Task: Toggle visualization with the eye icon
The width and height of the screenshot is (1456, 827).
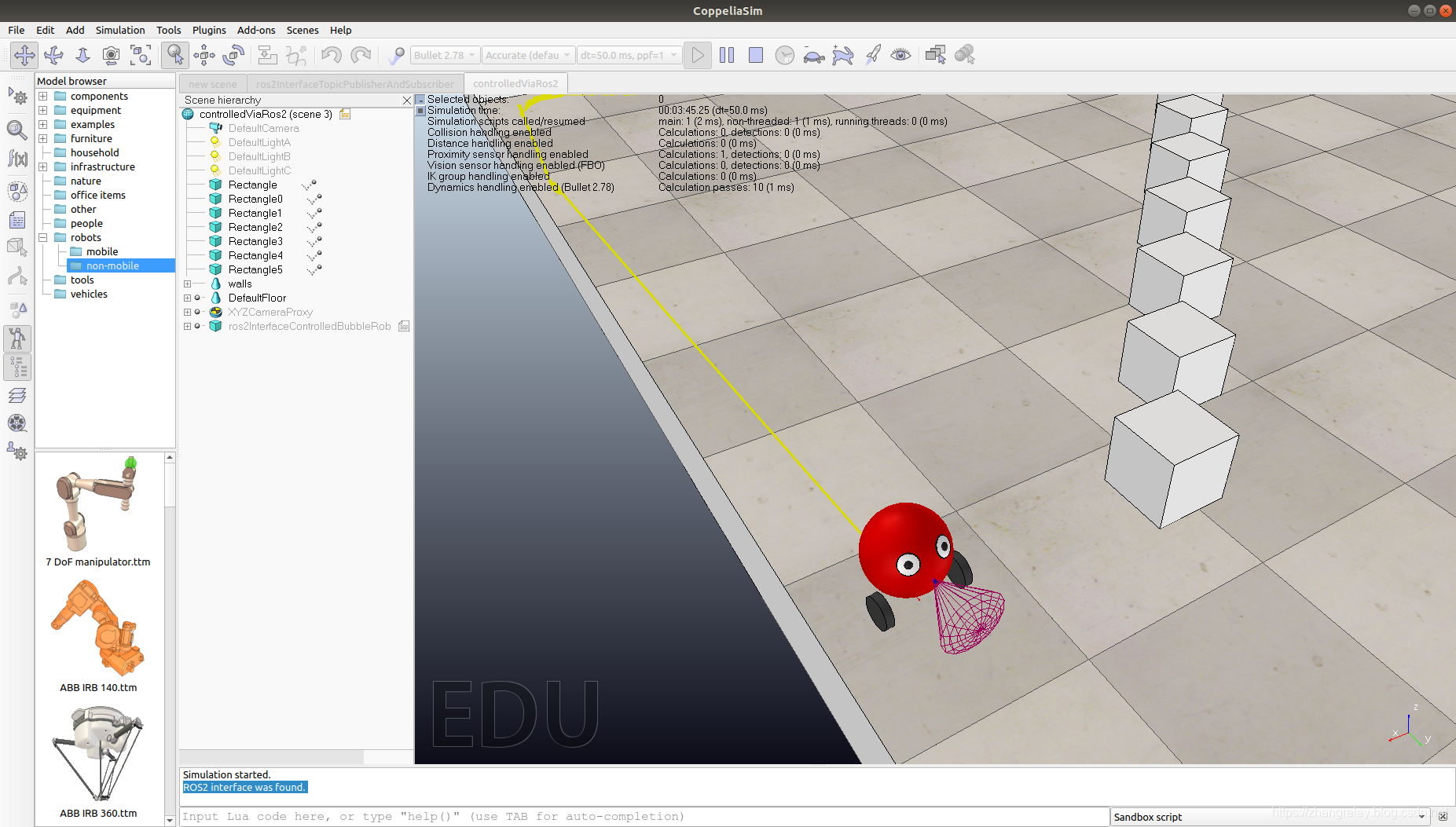Action: click(x=901, y=55)
